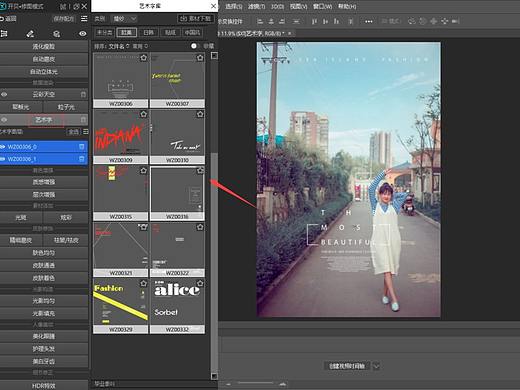Star the red INDIANA template W200309
This screenshot has width=520, height=390.
(143, 114)
